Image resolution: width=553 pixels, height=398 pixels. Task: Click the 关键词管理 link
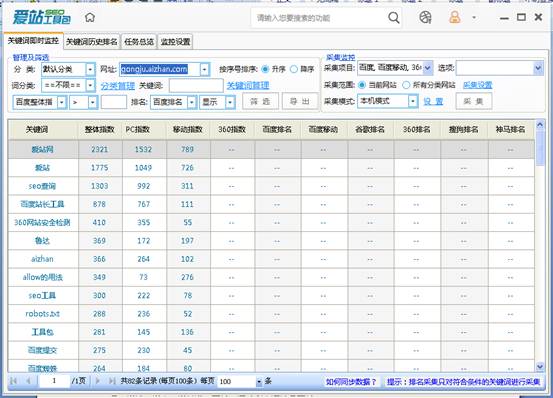click(248, 85)
